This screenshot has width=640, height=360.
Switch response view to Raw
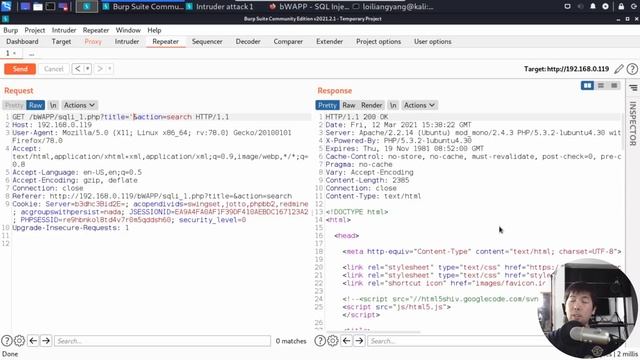point(349,105)
